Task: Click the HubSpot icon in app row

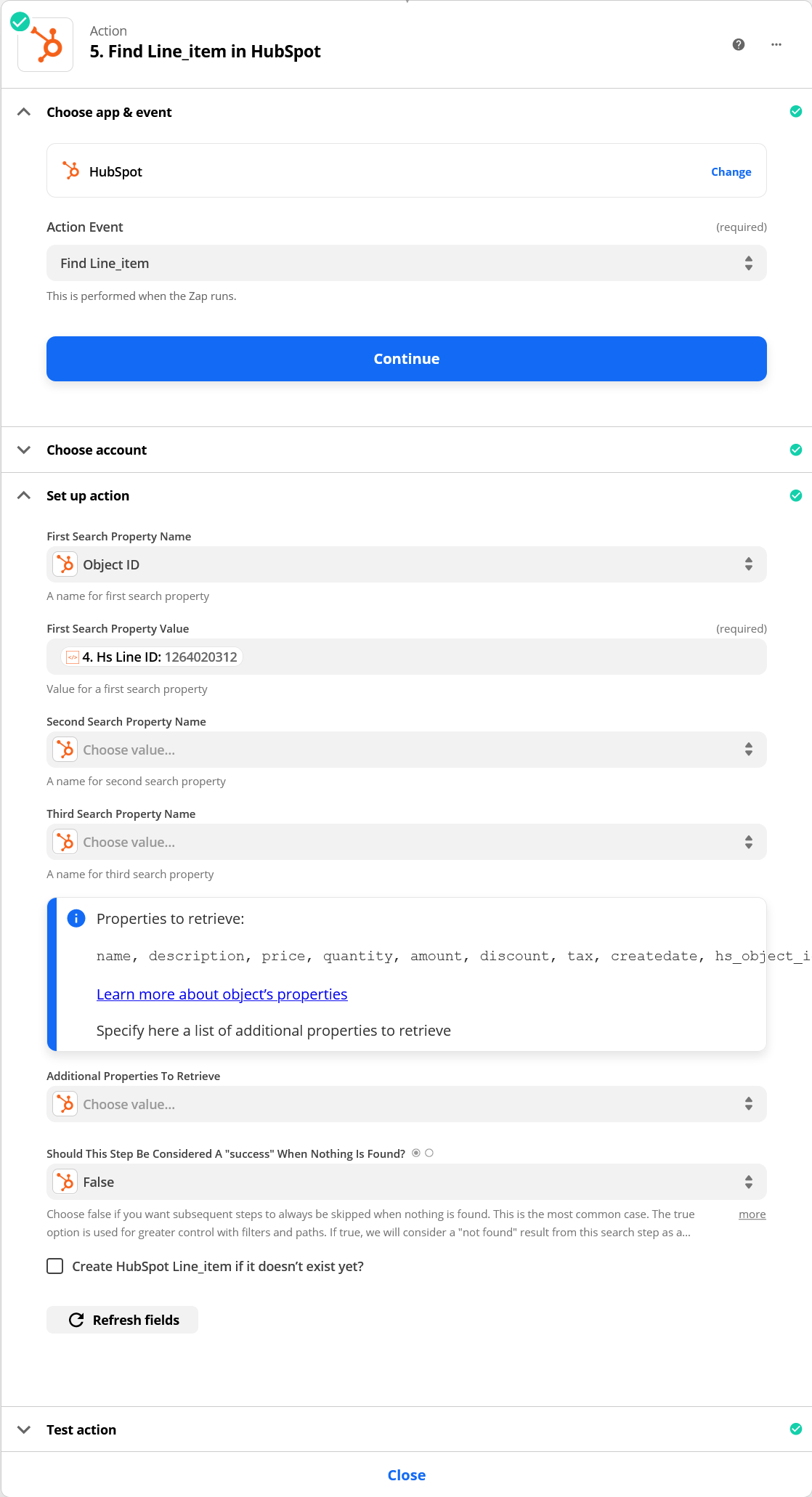Action: click(x=70, y=171)
